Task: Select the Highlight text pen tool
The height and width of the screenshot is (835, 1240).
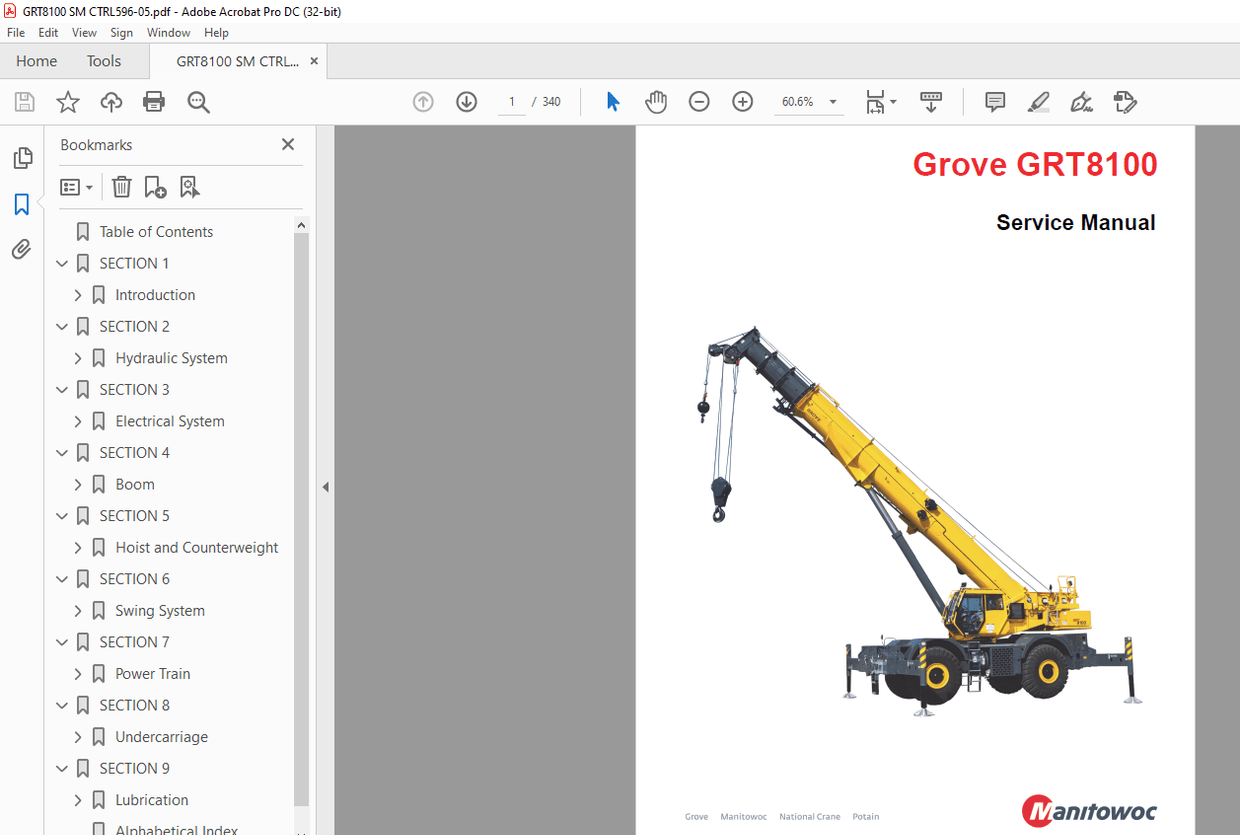Action: click(x=1038, y=102)
